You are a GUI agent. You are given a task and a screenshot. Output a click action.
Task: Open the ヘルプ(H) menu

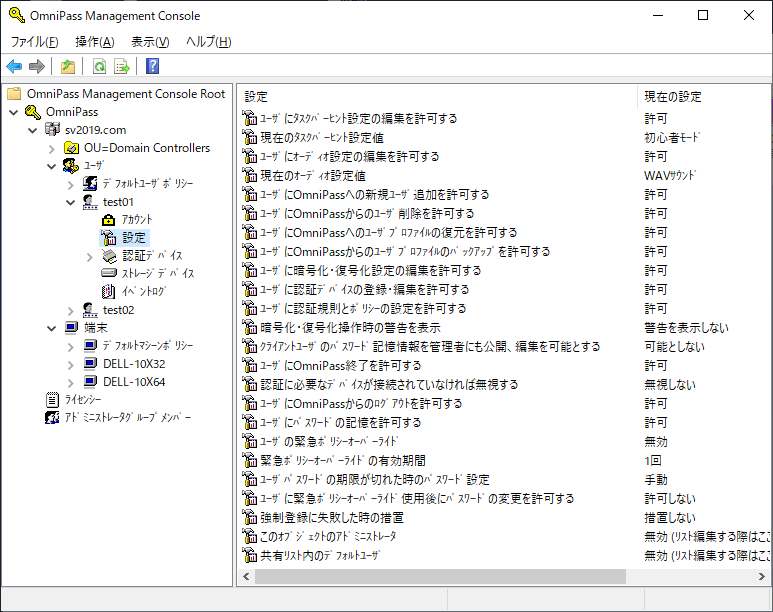(x=209, y=42)
